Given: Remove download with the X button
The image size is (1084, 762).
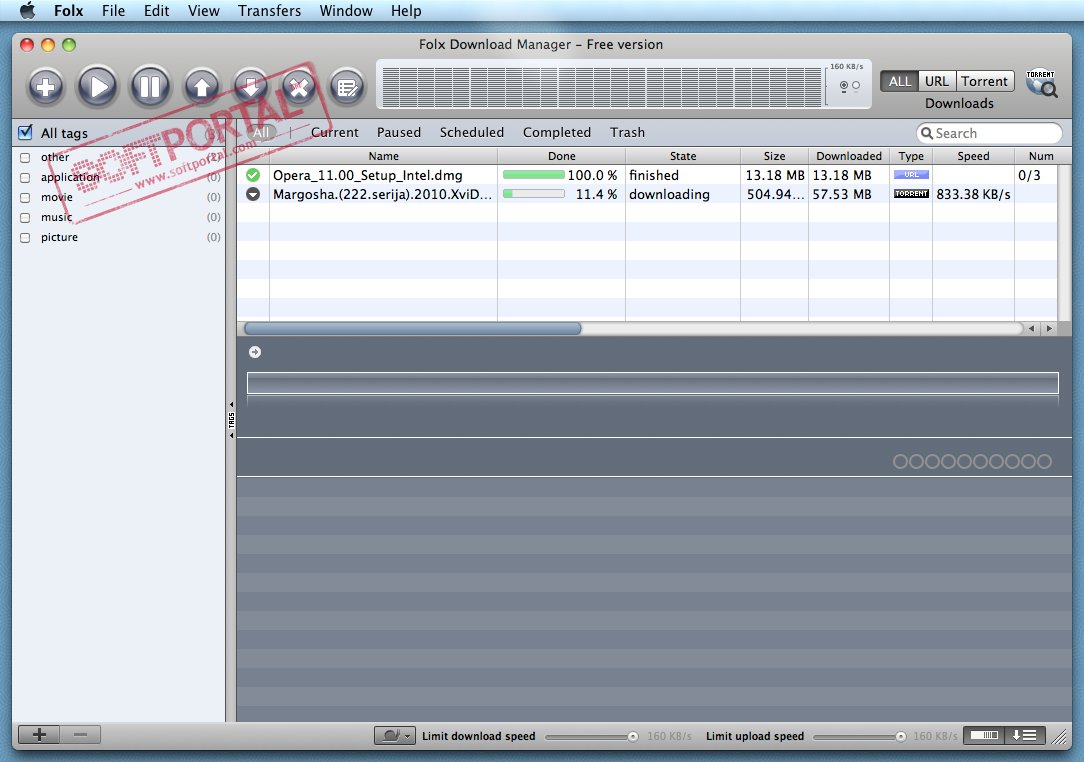Looking at the screenshot, I should tap(299, 87).
